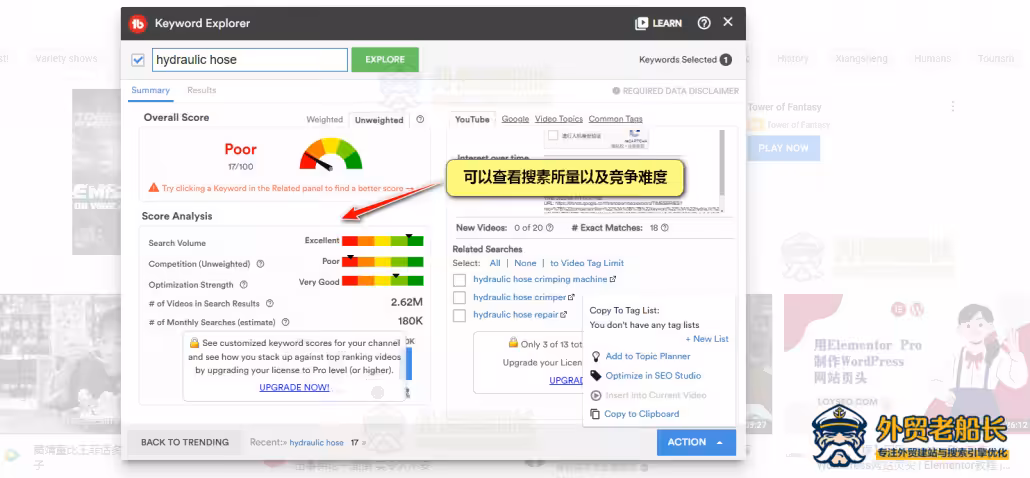Click the Search Volume rating color bar

382,241
